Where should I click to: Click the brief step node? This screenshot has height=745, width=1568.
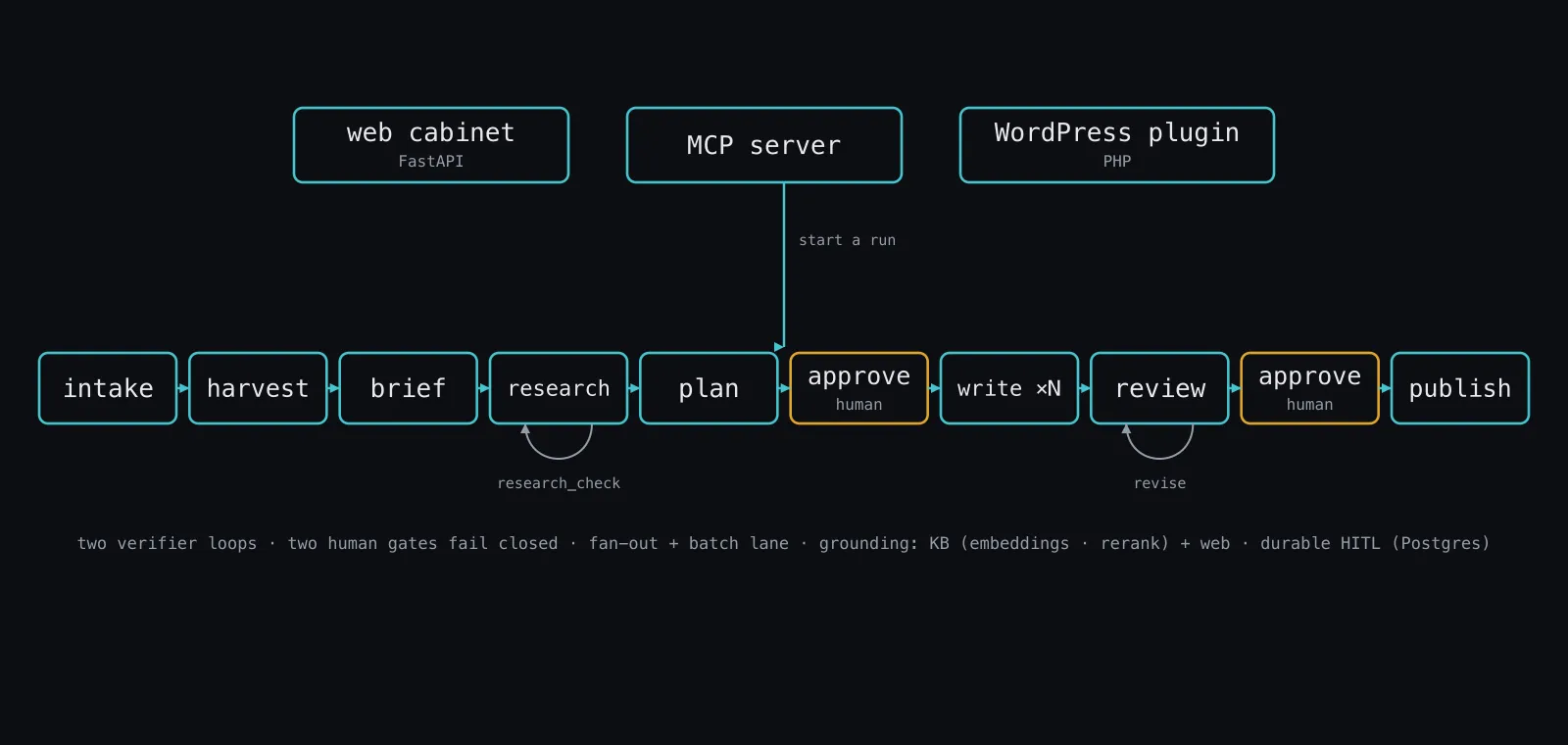click(x=409, y=388)
